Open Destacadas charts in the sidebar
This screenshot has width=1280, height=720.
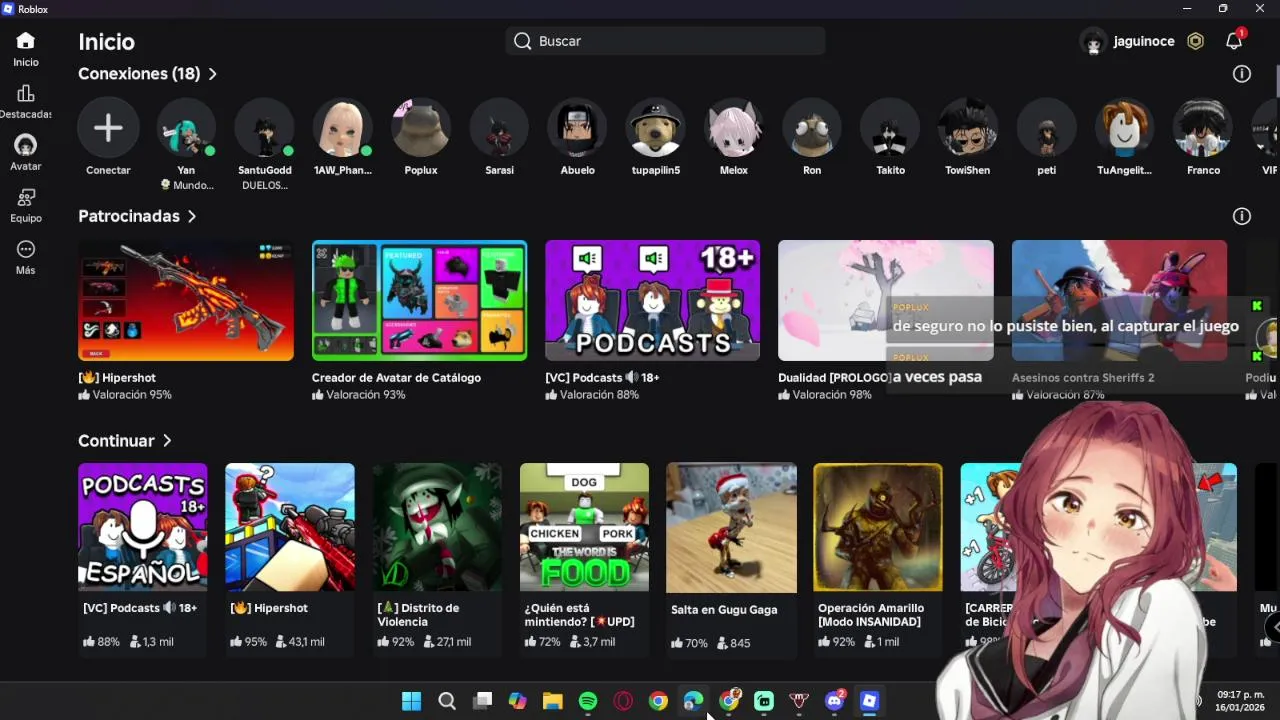click(x=26, y=94)
